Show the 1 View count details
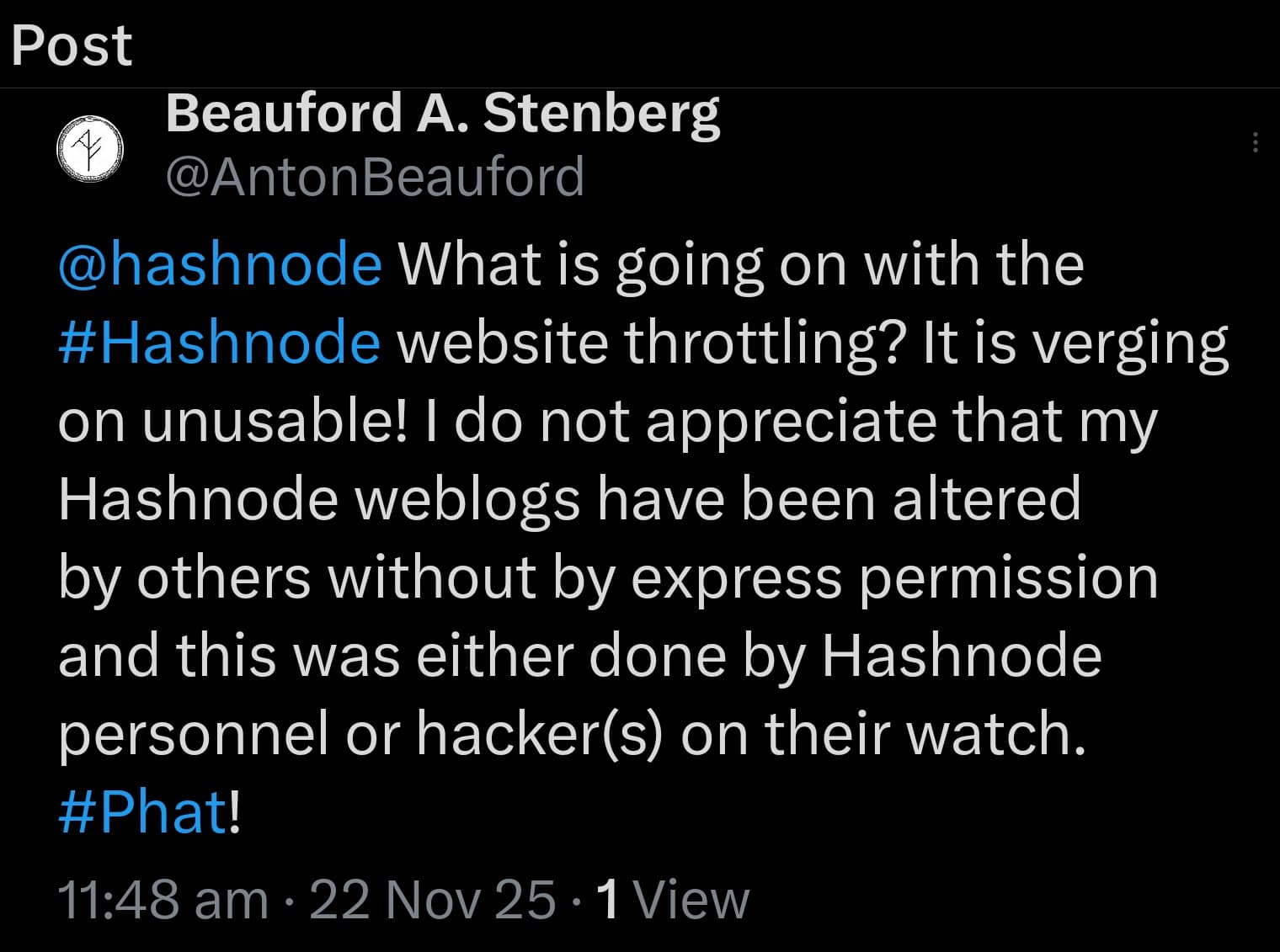This screenshot has width=1280, height=952. click(x=672, y=900)
